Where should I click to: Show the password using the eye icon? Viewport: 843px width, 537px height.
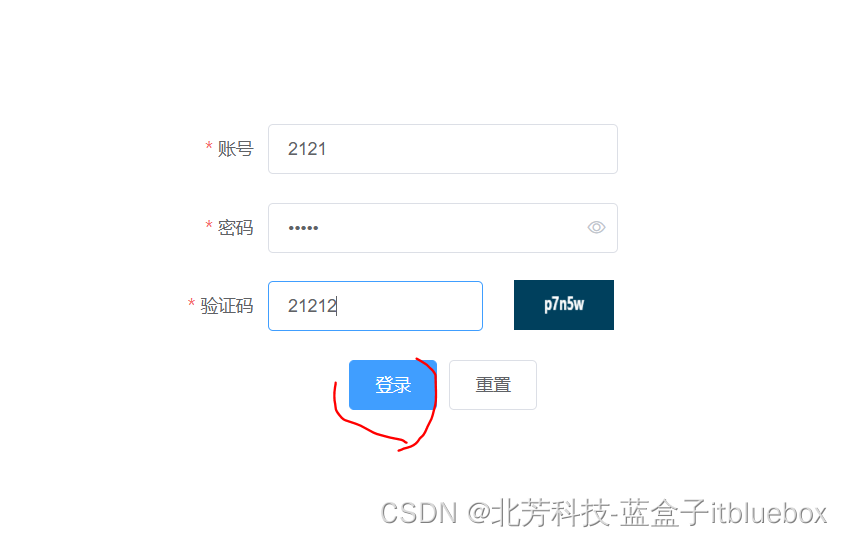click(x=596, y=227)
